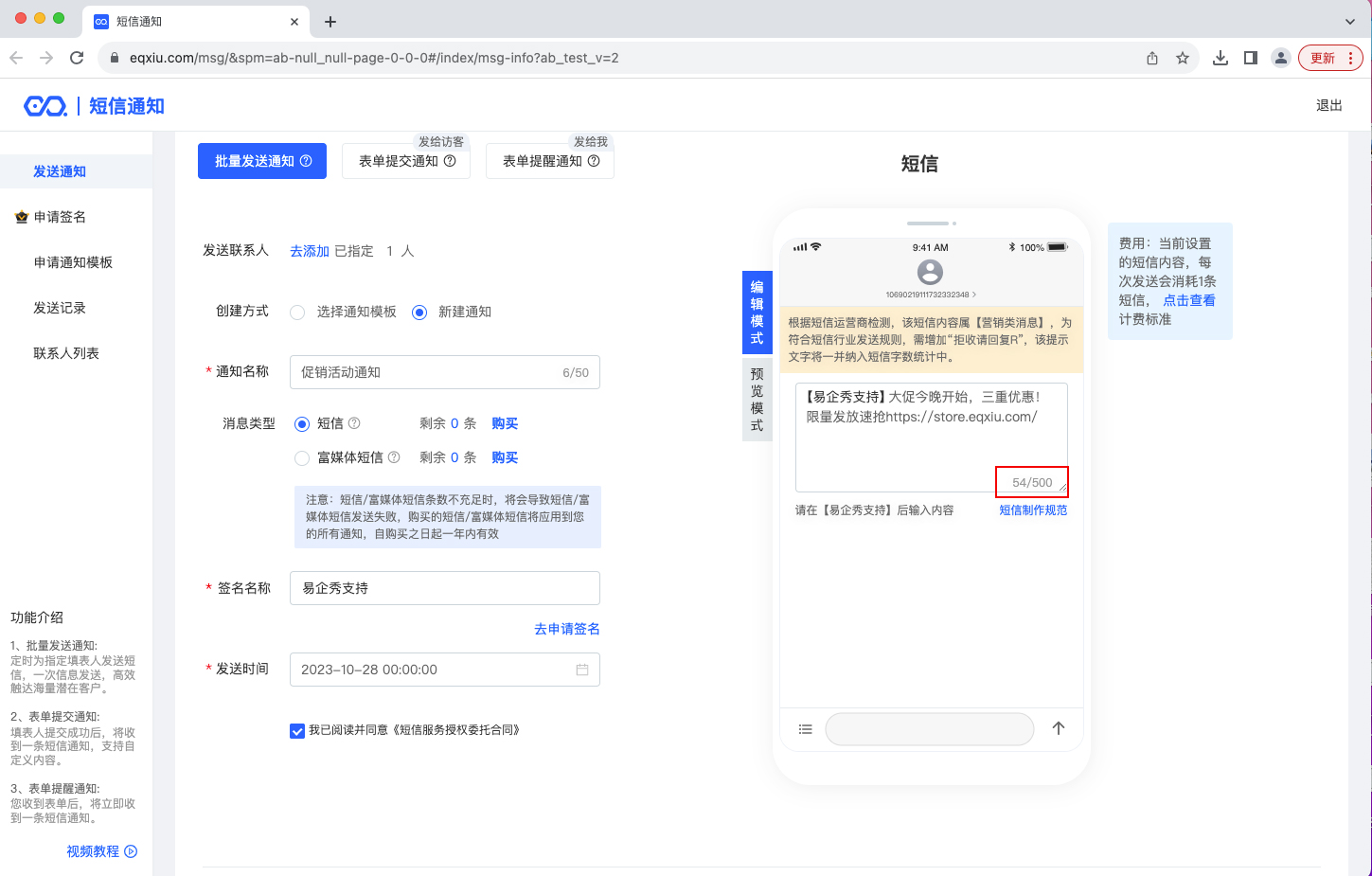Click the contact avatar in phone preview

pos(931,273)
